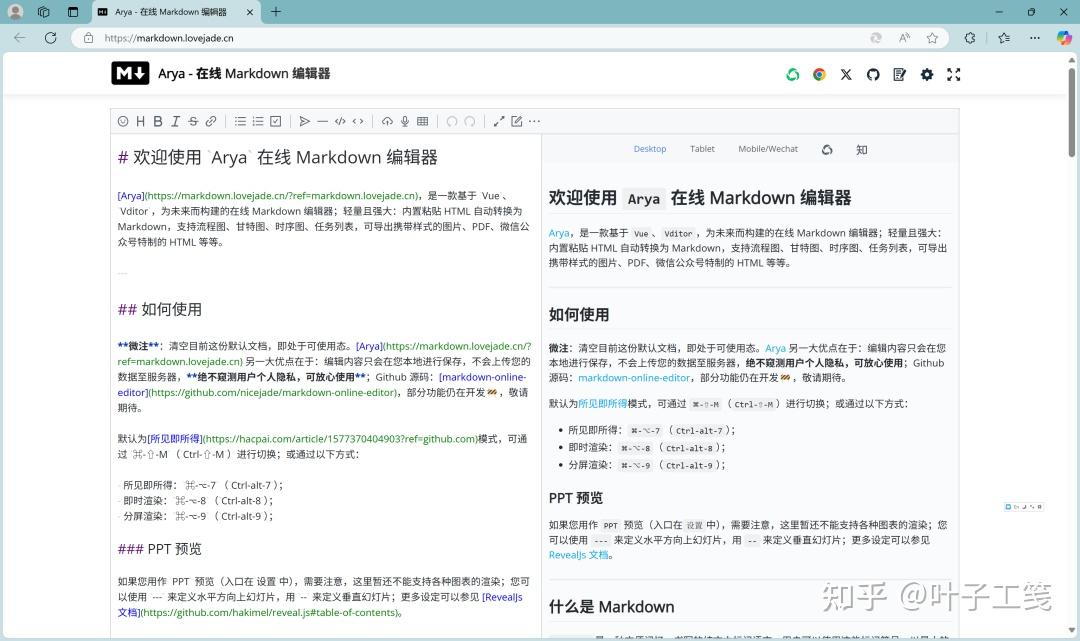Click the Chrome icon in the header
1080x641 pixels.
[819, 74]
